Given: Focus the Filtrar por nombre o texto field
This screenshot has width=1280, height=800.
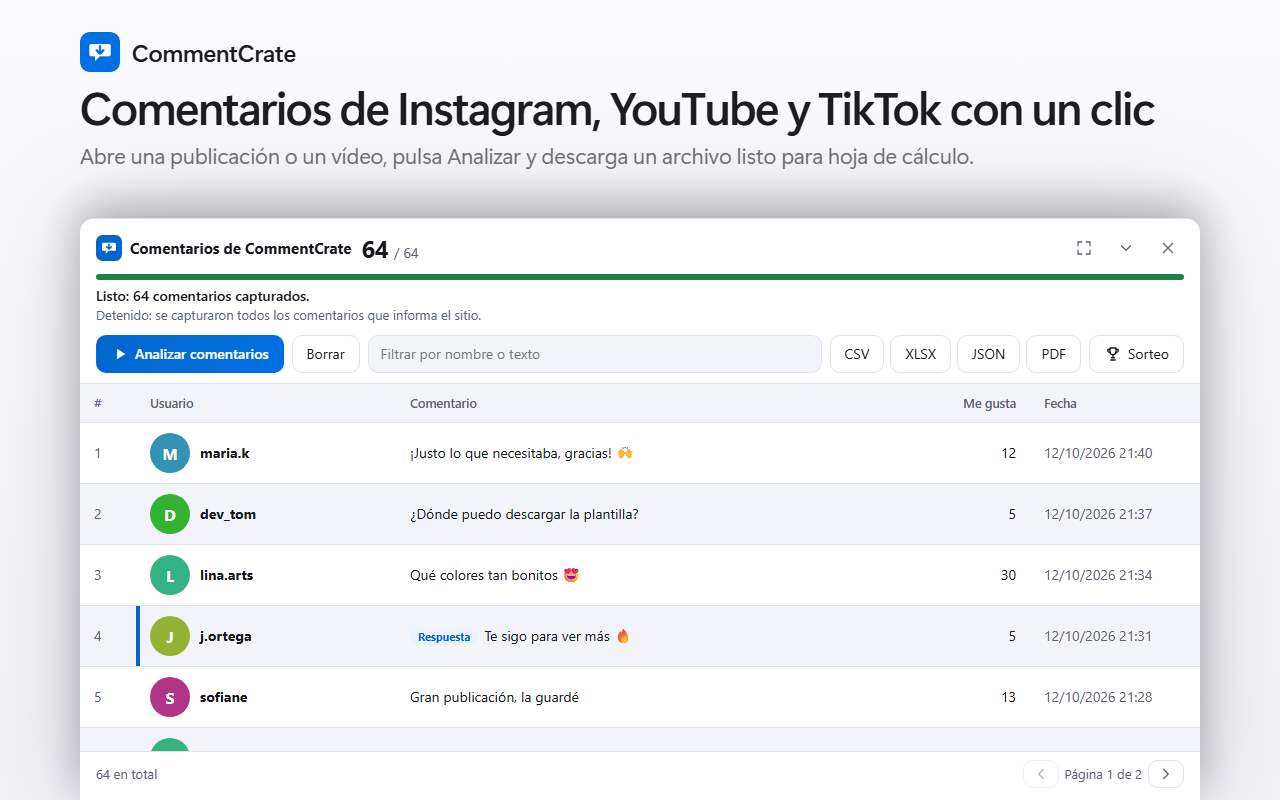Looking at the screenshot, I should tap(595, 354).
